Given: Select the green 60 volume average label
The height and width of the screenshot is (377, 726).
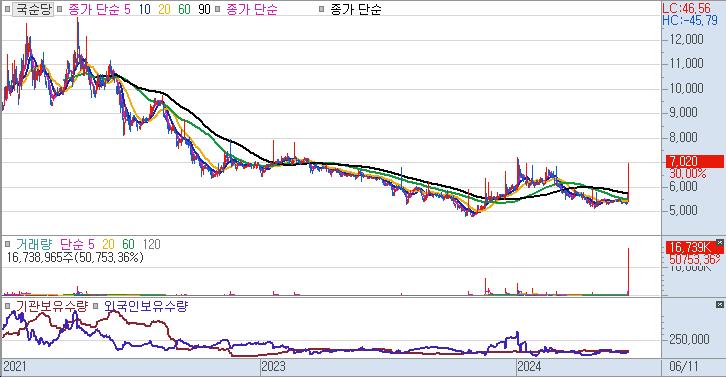Looking at the screenshot, I should (x=128, y=244).
